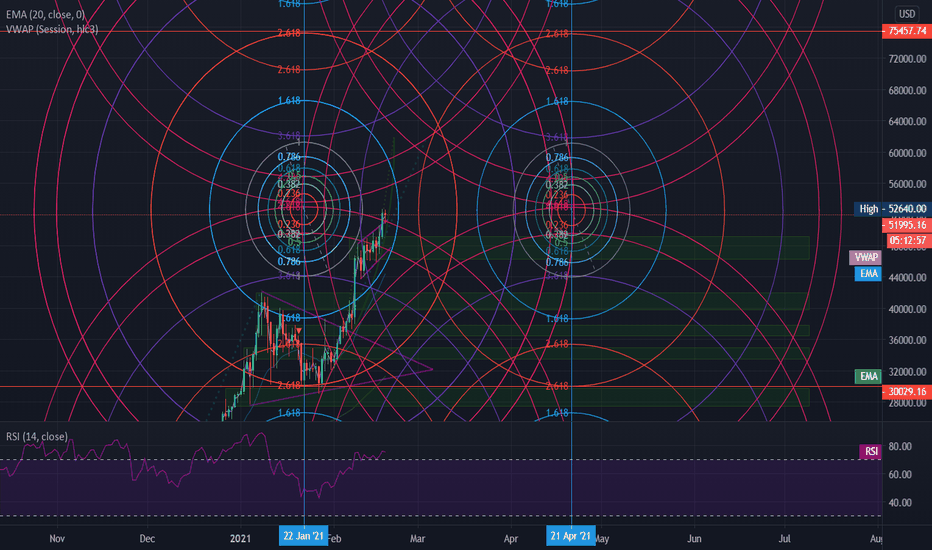Viewport: 932px width, 550px height.
Task: Click the 30029.16 red price label
Action: click(x=906, y=391)
